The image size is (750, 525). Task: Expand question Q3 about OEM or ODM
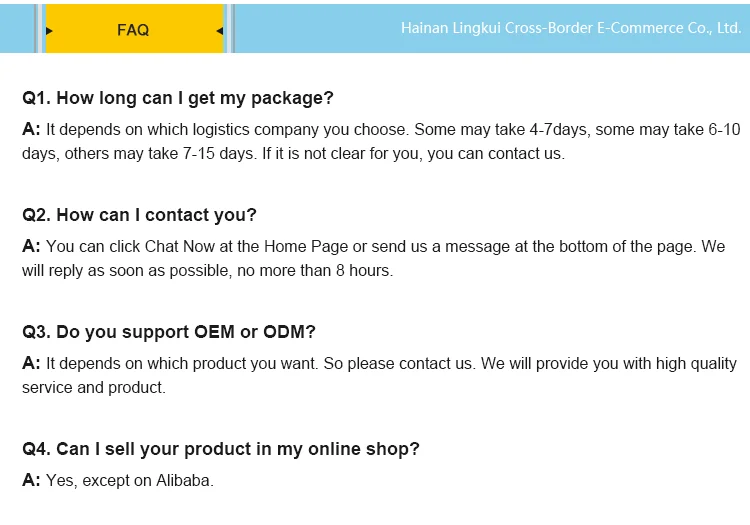(x=169, y=332)
